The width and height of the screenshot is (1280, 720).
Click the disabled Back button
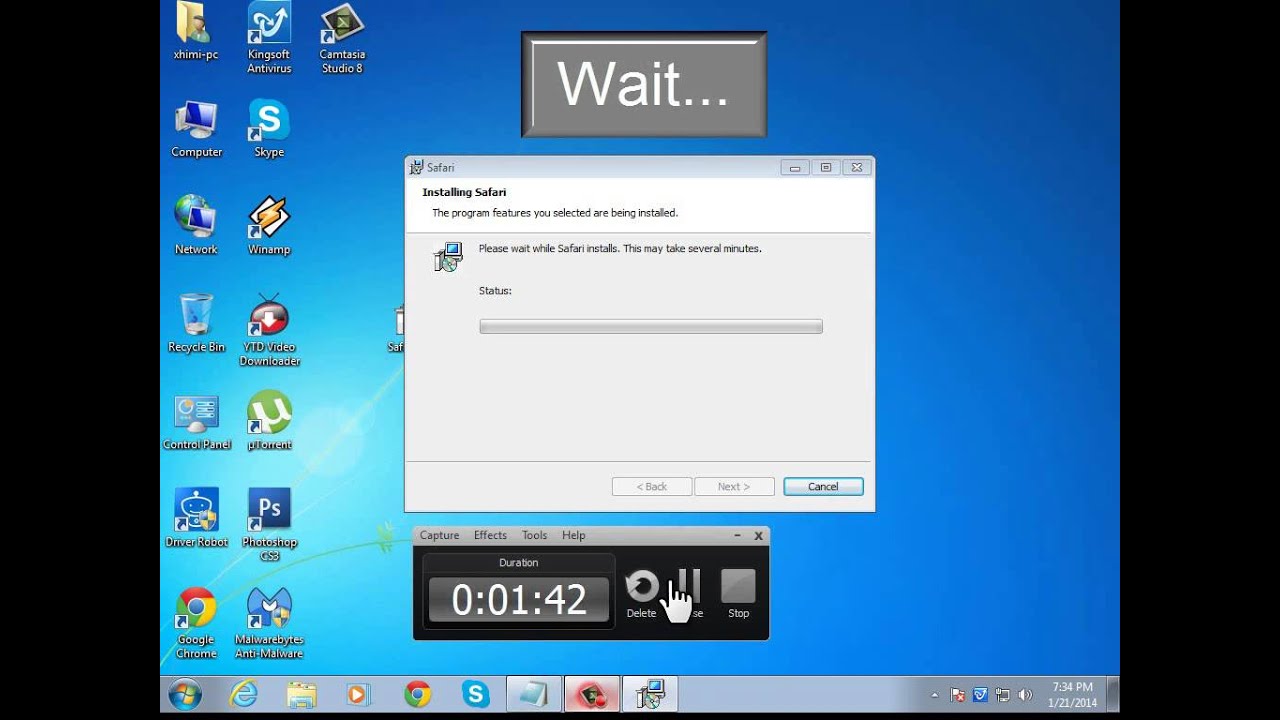click(652, 487)
